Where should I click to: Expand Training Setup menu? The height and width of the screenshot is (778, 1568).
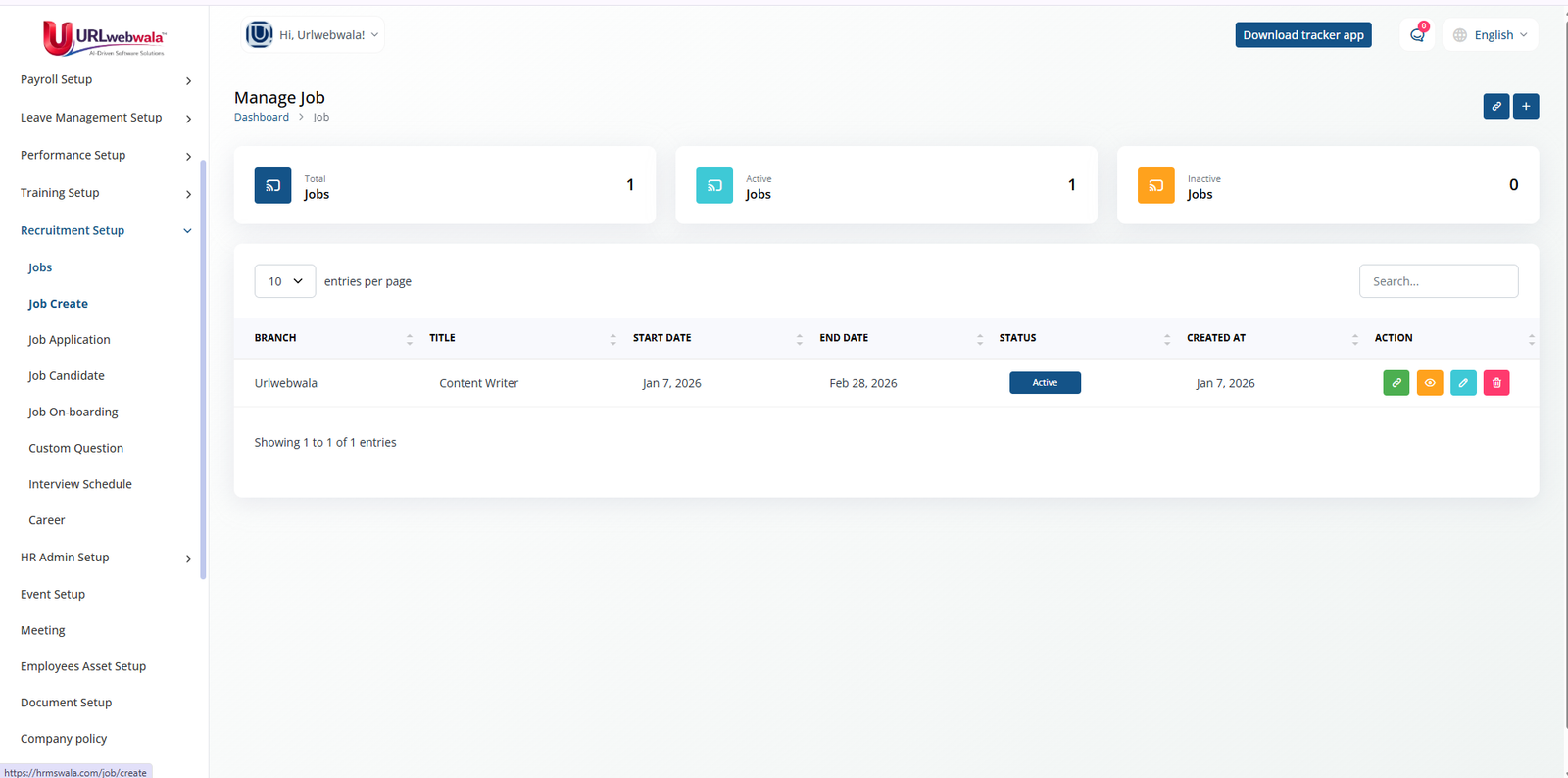click(105, 193)
